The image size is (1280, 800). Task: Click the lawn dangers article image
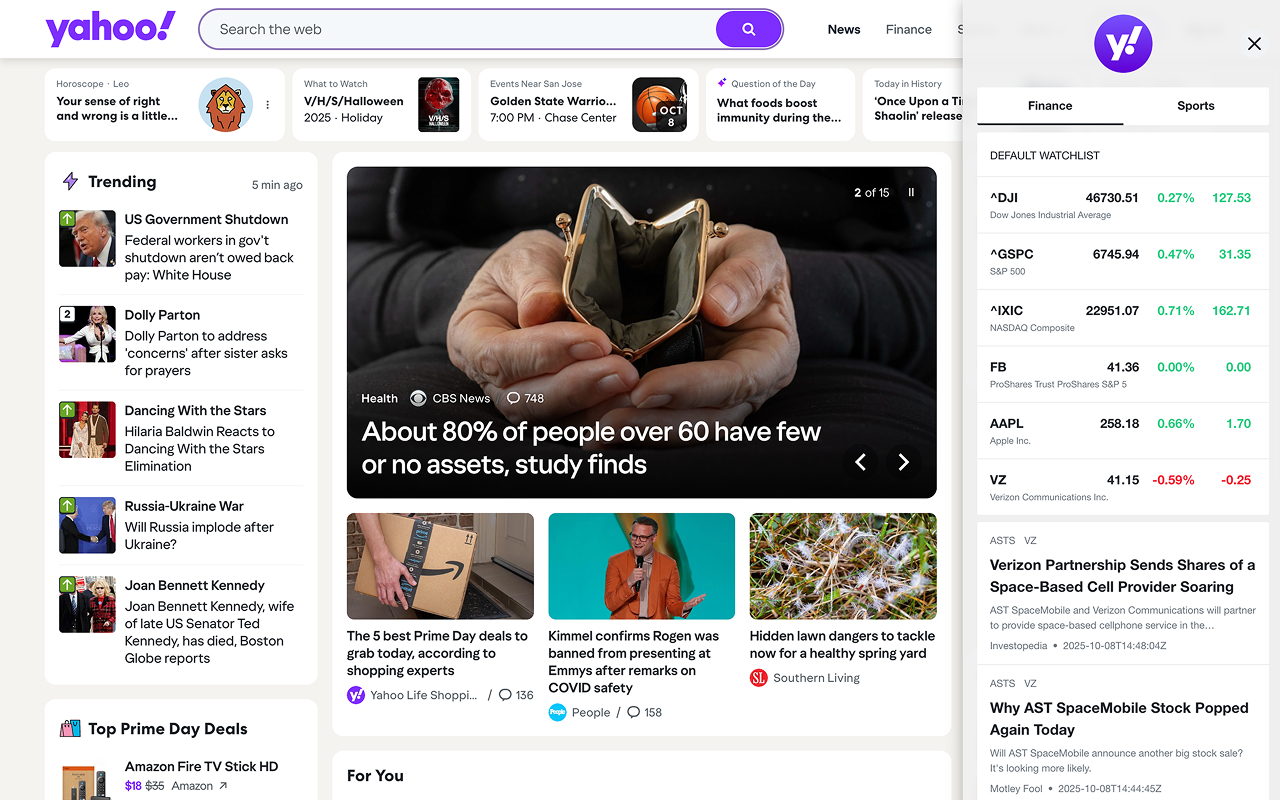tap(843, 567)
